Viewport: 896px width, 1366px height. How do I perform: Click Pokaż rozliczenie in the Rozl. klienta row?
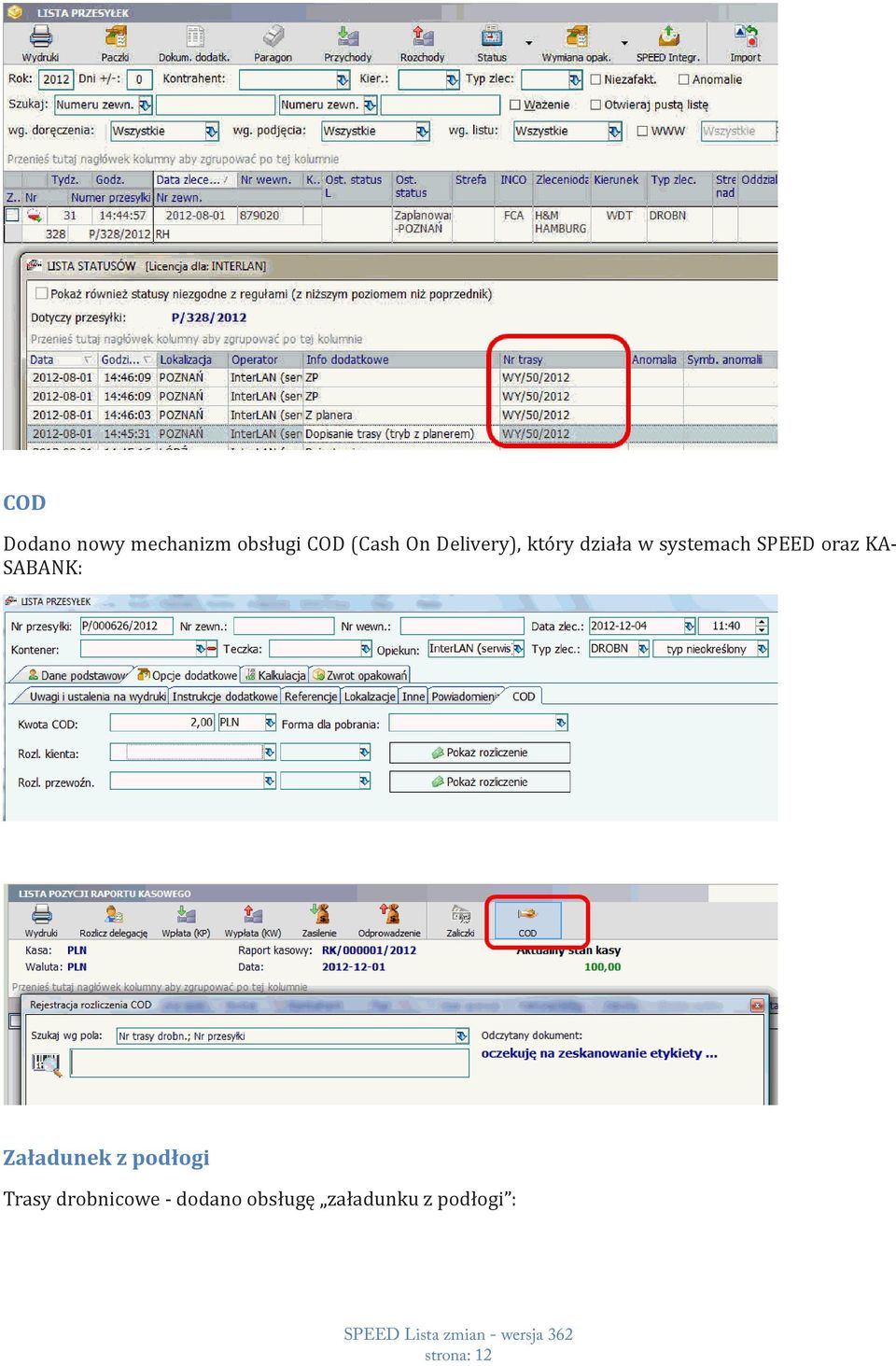click(x=480, y=753)
